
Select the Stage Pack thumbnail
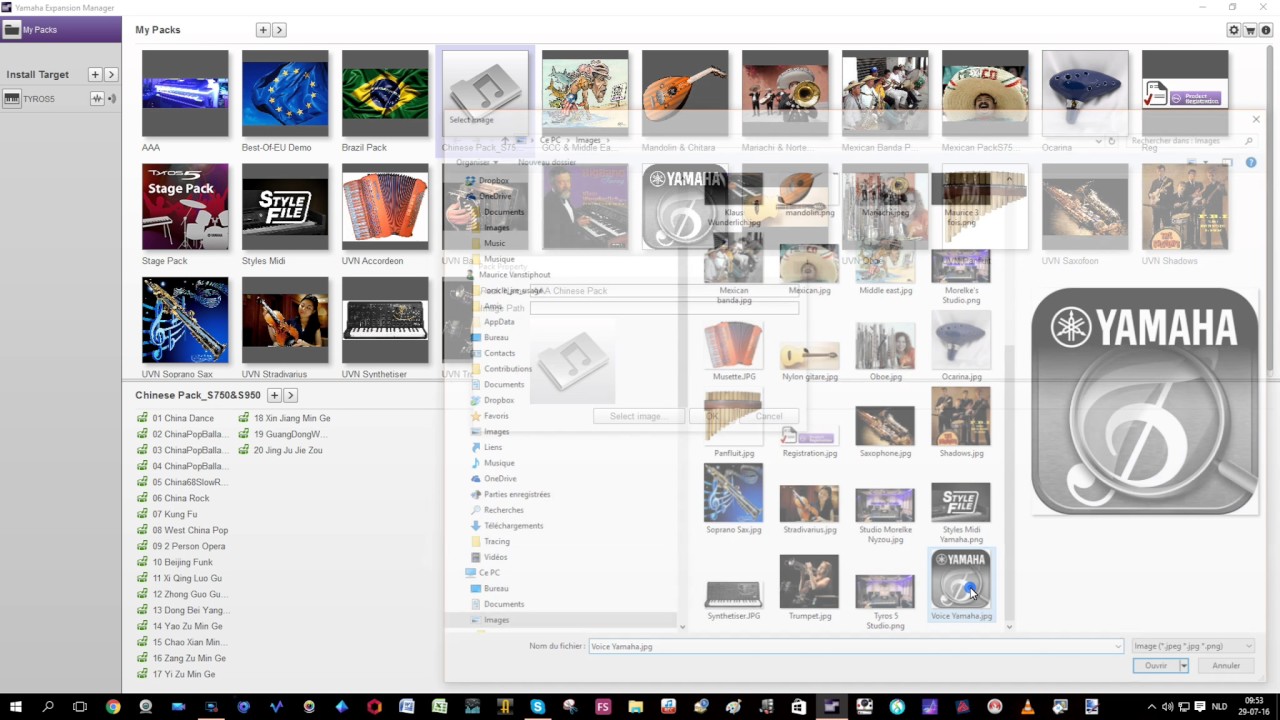[185, 207]
